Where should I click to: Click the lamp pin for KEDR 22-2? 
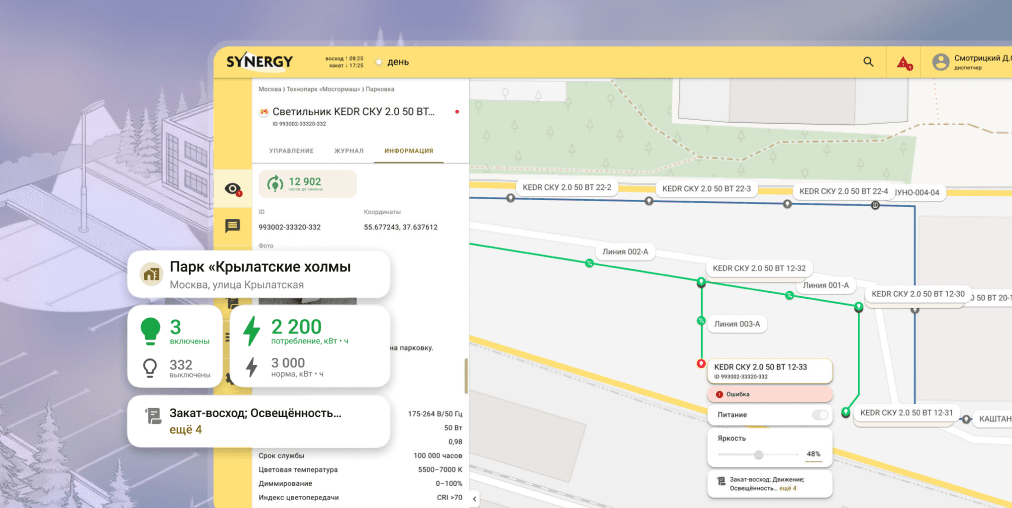(x=511, y=198)
